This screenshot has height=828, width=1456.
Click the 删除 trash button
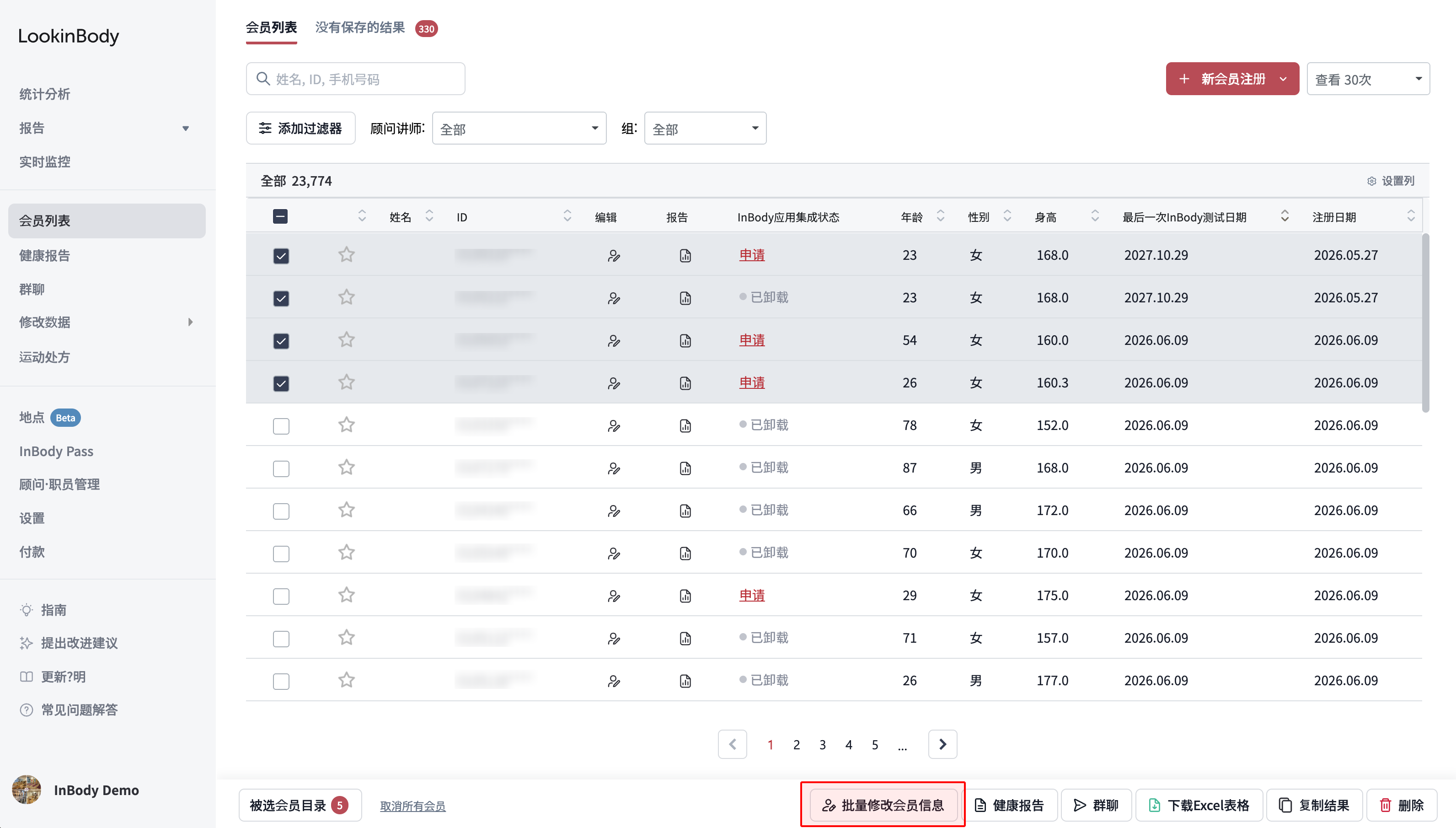coord(1402,805)
